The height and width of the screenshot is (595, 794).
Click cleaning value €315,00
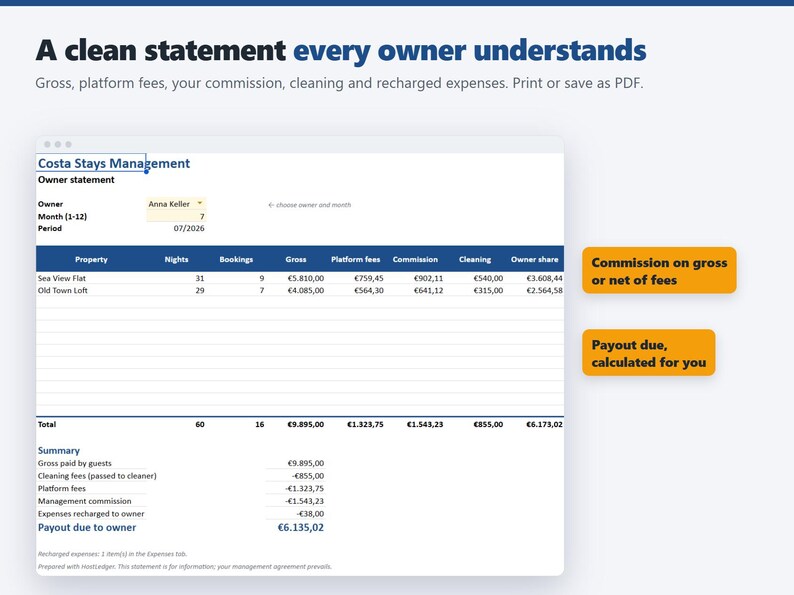[x=488, y=290]
